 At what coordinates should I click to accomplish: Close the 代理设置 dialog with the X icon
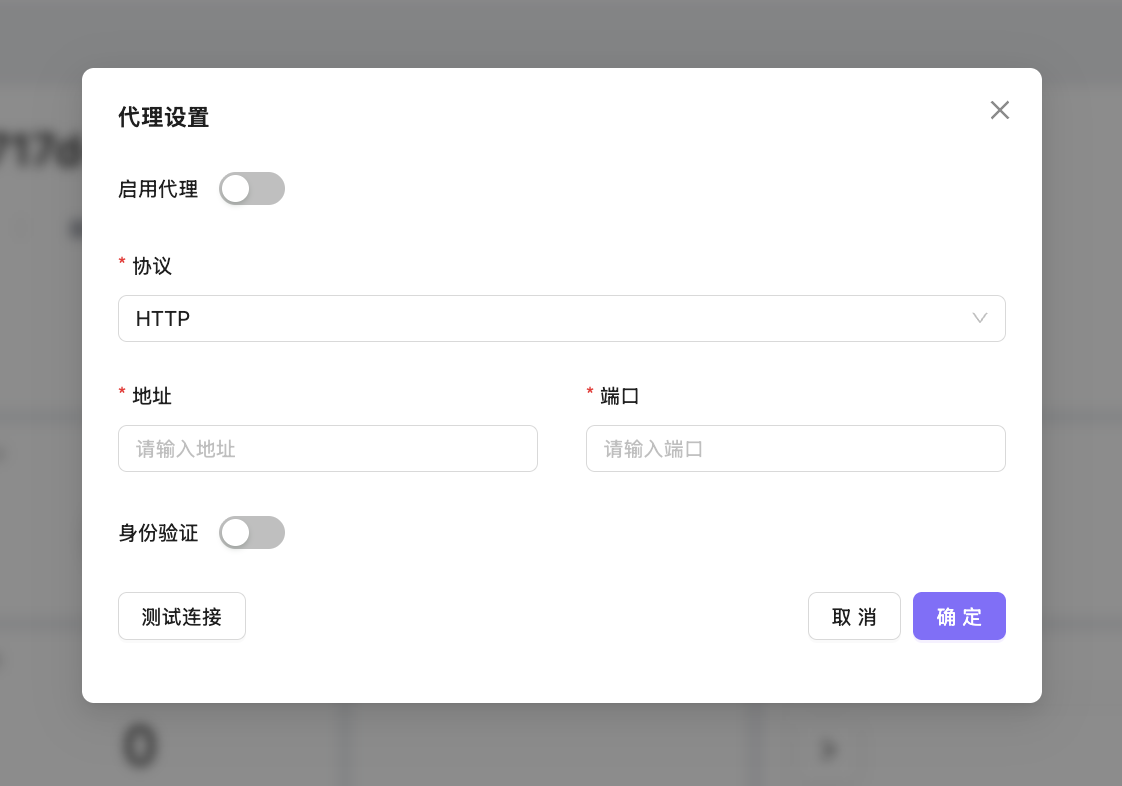coord(999,110)
